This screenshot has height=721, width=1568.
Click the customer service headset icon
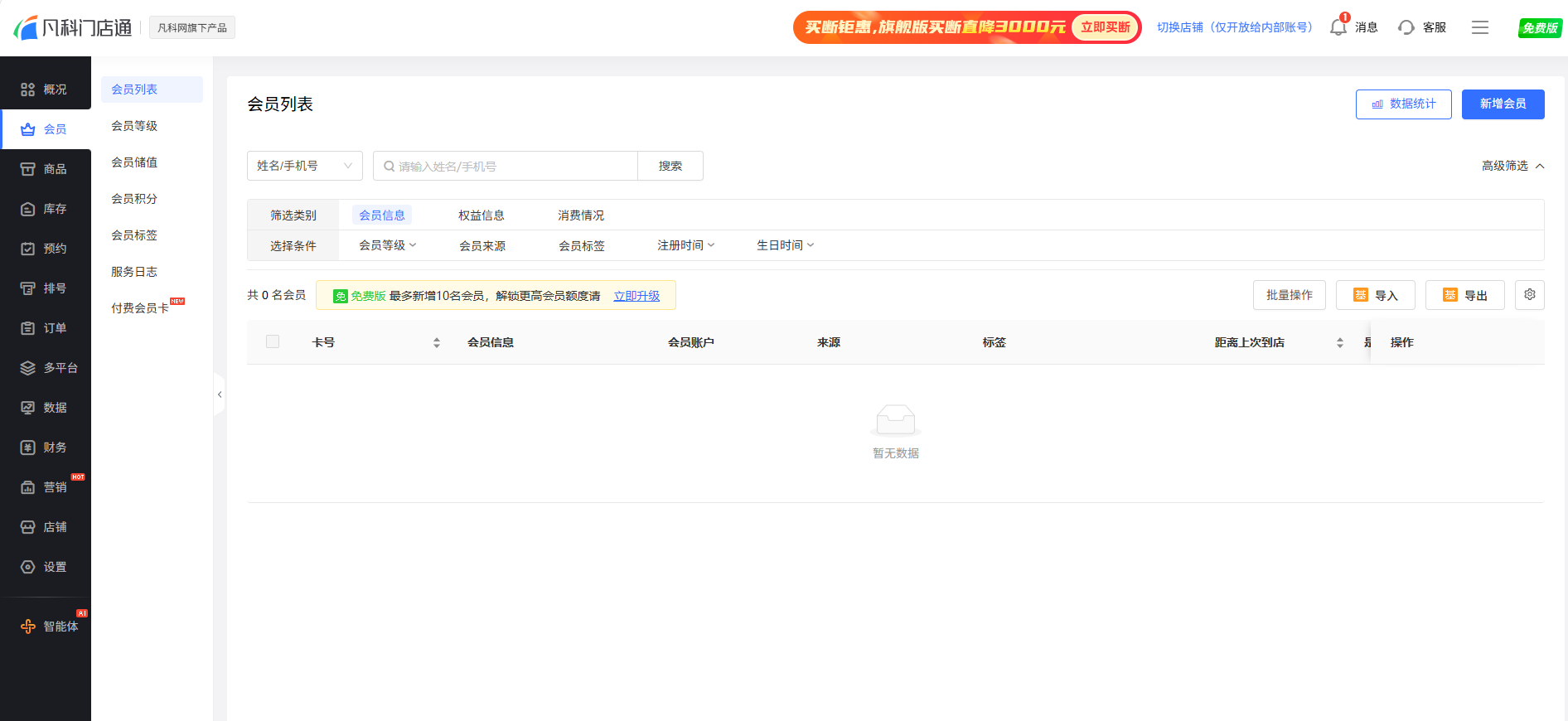tap(1406, 27)
